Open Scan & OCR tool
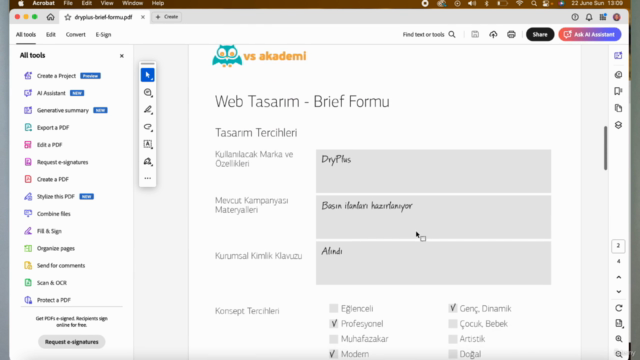Image resolution: width=640 pixels, height=360 pixels. coord(51,282)
